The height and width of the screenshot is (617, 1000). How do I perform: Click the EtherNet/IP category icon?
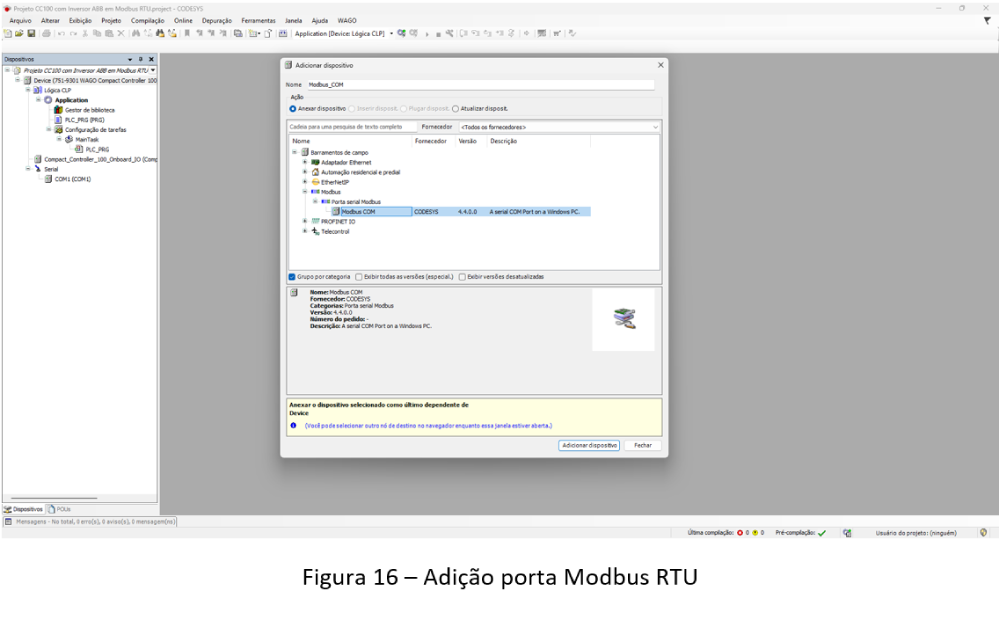click(x=315, y=181)
